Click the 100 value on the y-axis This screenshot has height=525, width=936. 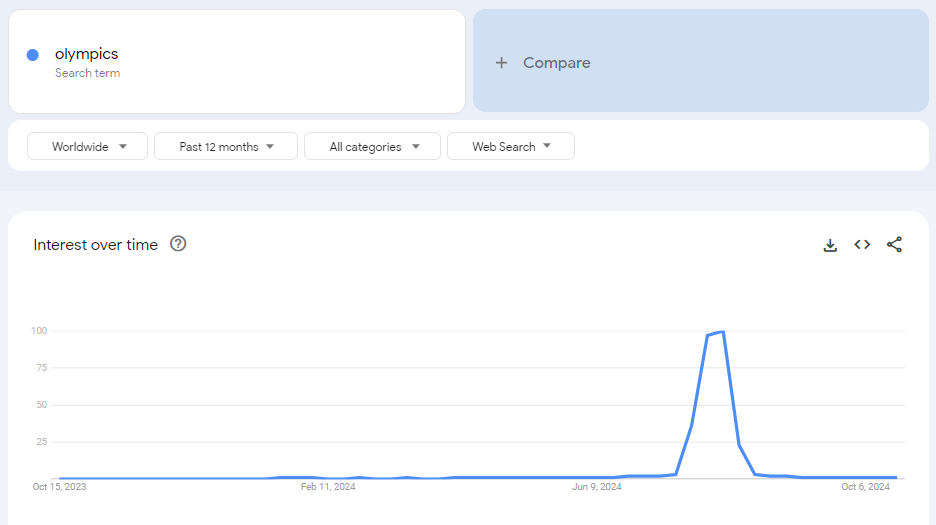click(40, 331)
